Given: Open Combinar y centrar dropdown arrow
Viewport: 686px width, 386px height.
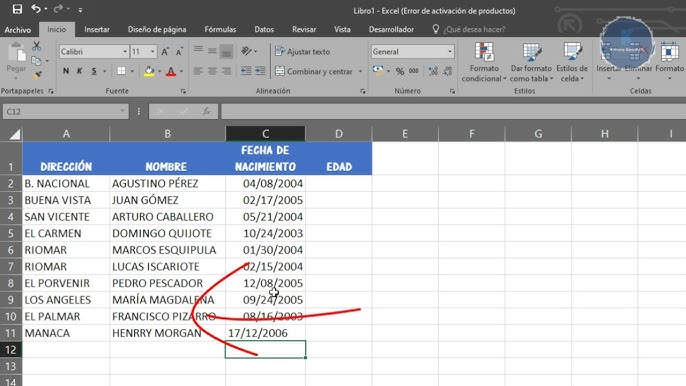Looking at the screenshot, I should pos(360,71).
